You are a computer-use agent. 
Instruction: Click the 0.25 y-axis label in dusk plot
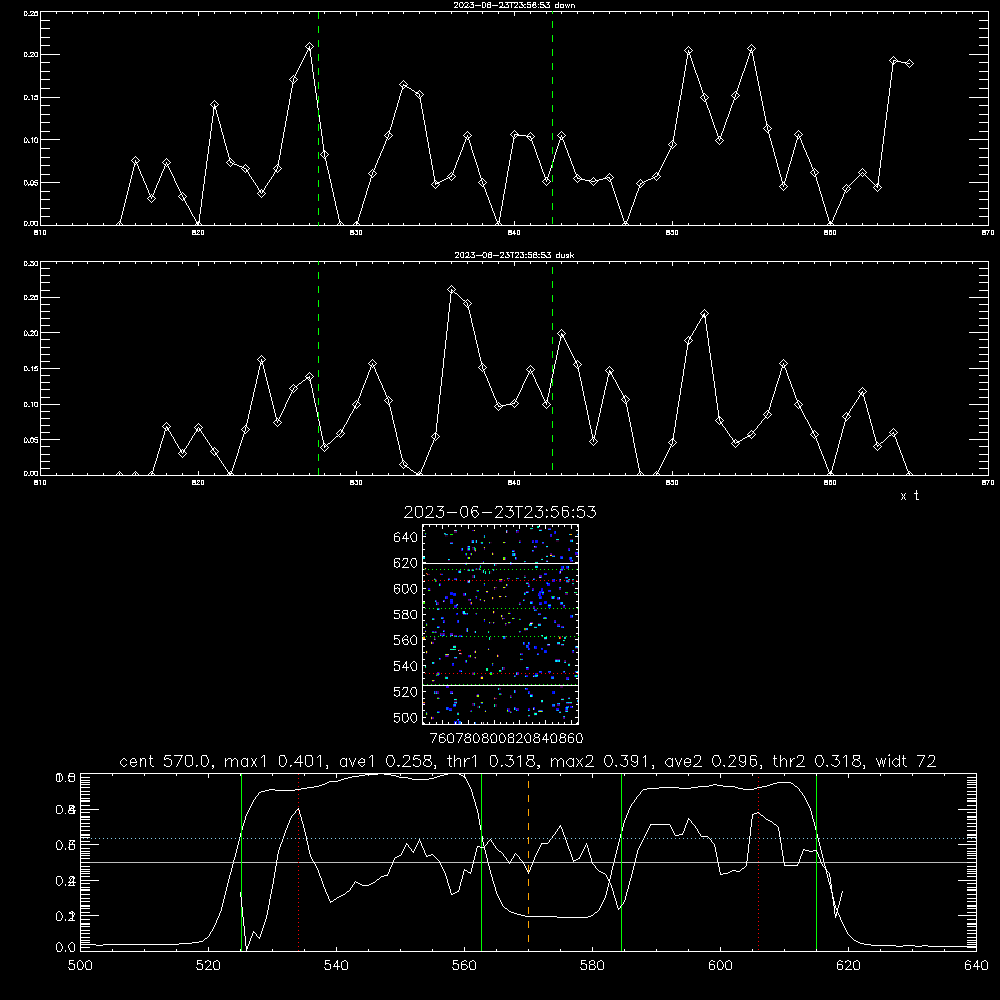[x=31, y=298]
